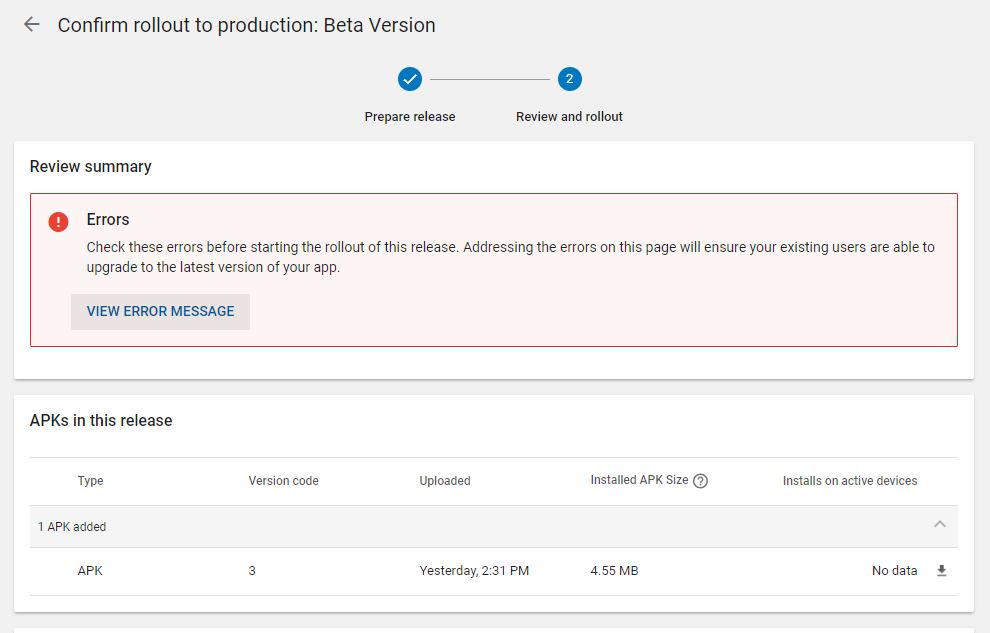
Task: Select the Review and rollout step label
Action: pyautogui.click(x=569, y=117)
